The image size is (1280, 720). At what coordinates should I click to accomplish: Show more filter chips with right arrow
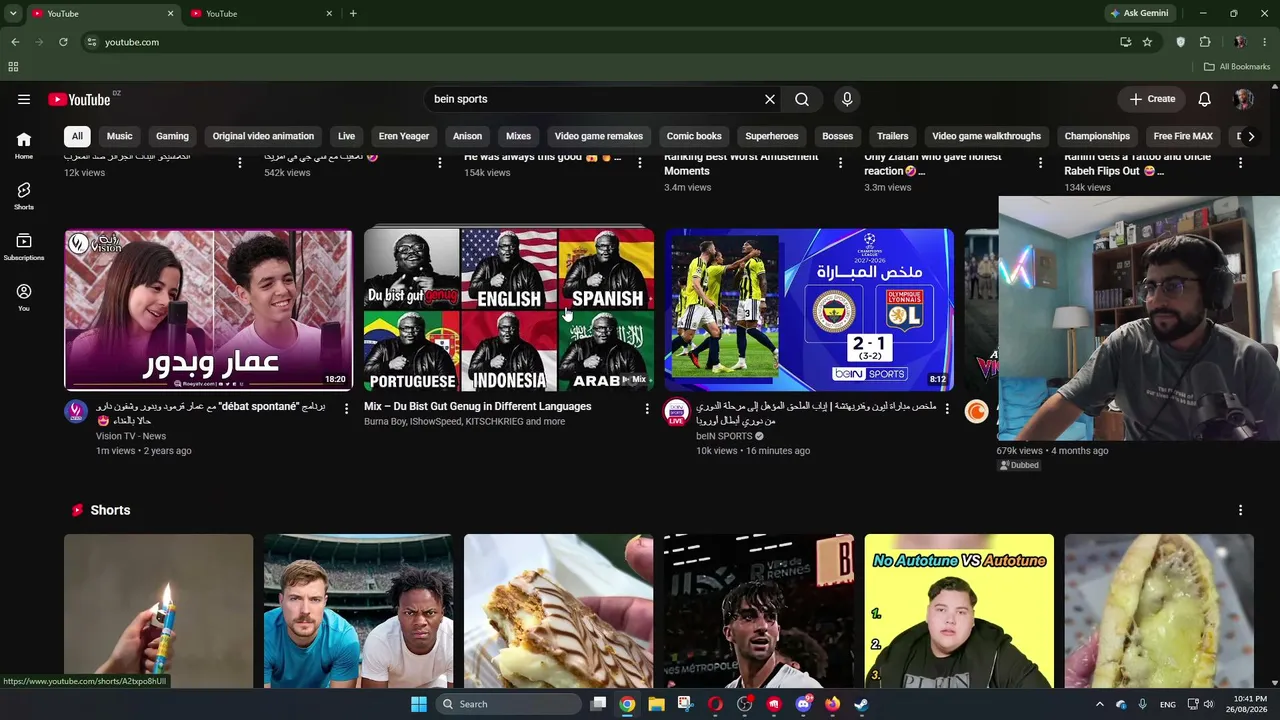[x=1250, y=136]
